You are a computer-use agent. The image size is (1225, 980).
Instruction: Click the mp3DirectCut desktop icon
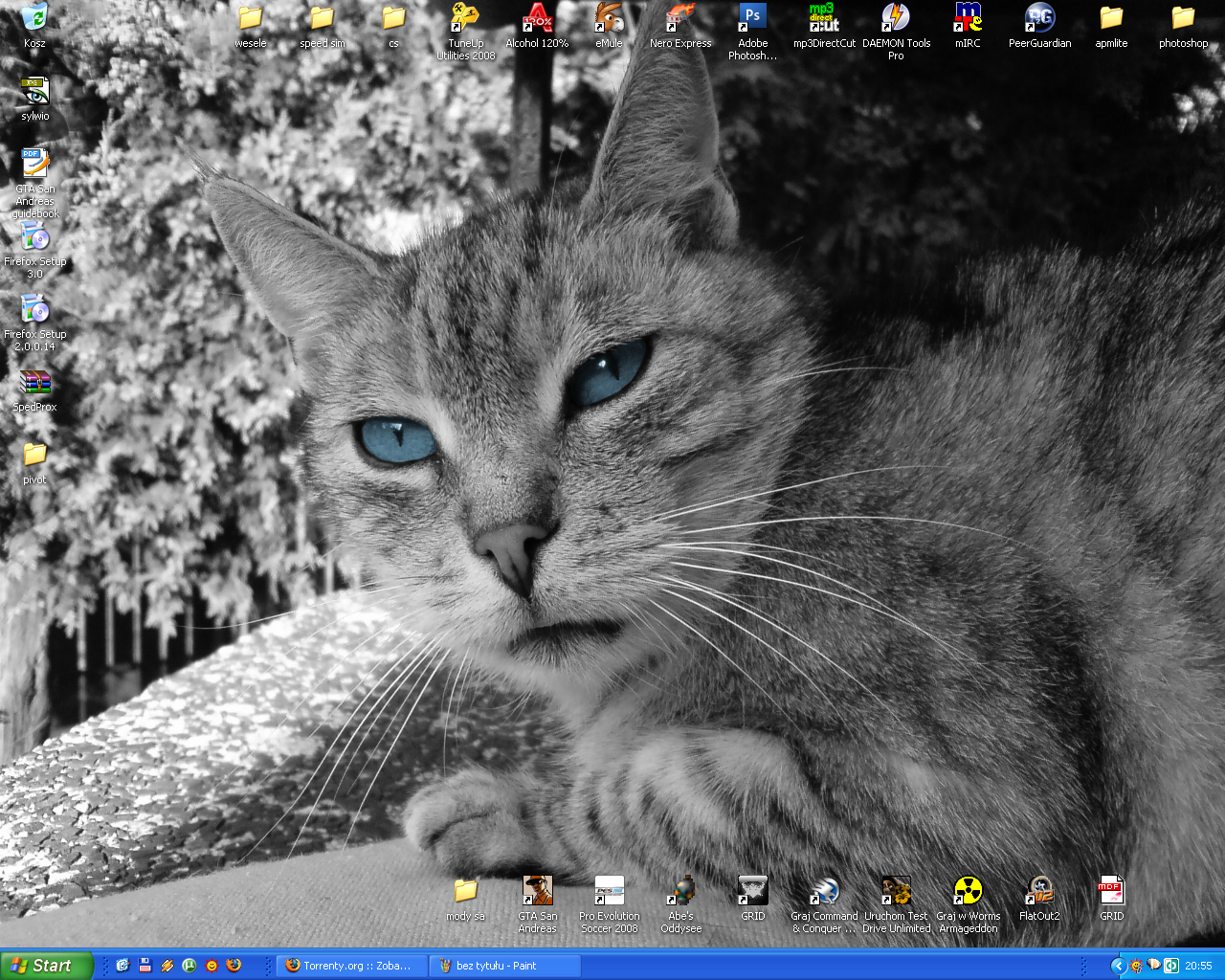click(824, 17)
